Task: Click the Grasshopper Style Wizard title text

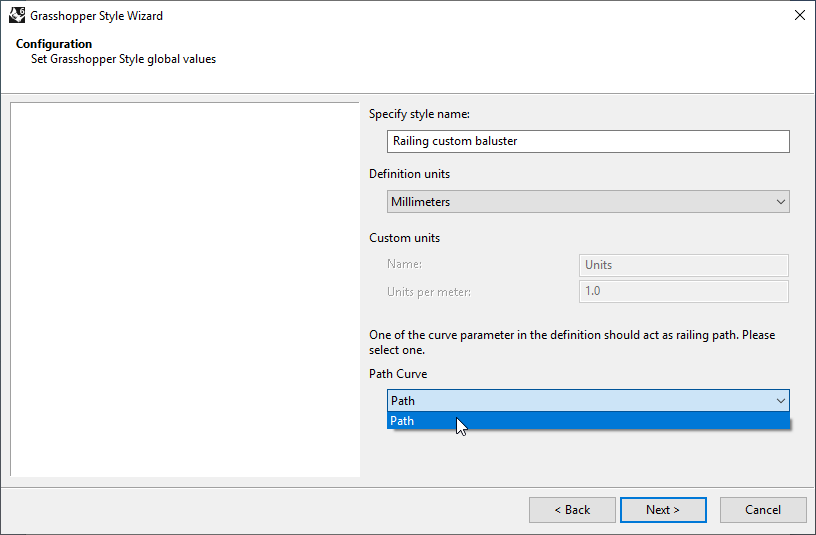Action: 96,16
